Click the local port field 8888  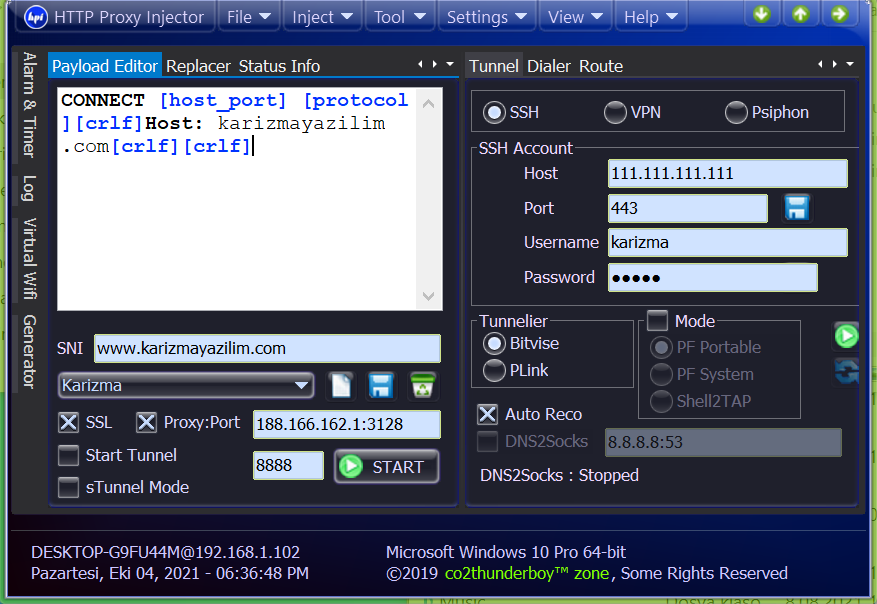tap(288, 465)
